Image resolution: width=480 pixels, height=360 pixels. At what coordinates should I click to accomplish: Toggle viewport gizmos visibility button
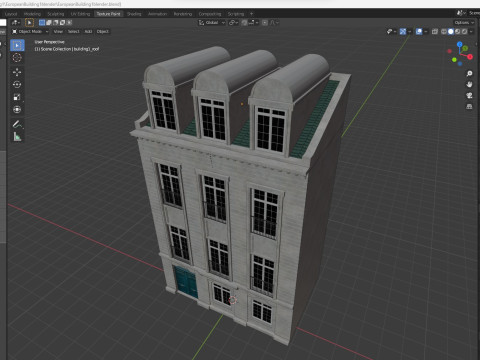click(x=403, y=31)
